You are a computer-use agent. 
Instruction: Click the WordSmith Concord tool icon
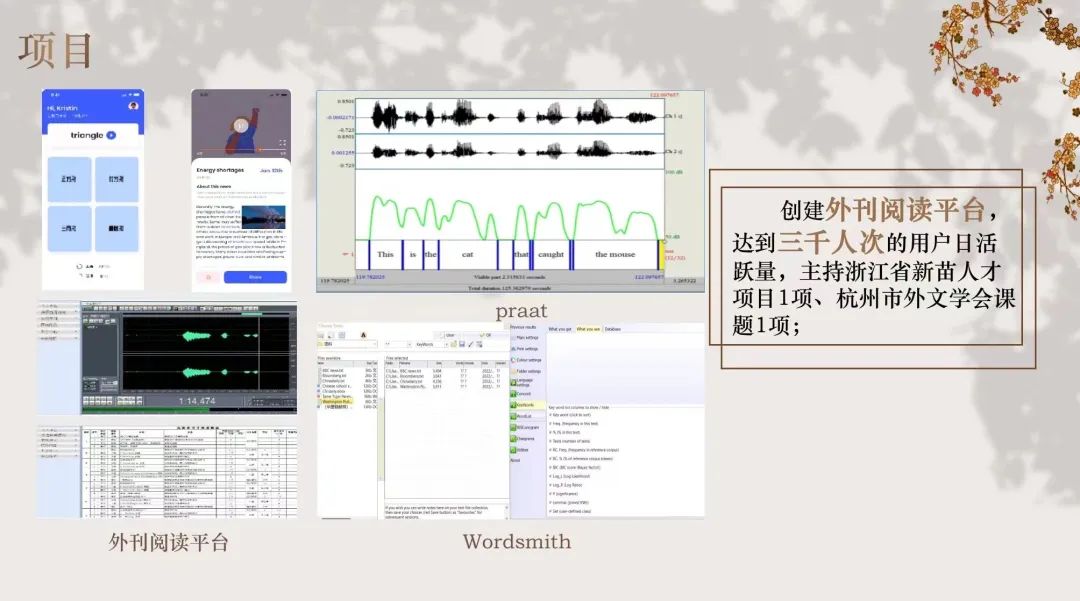(514, 394)
